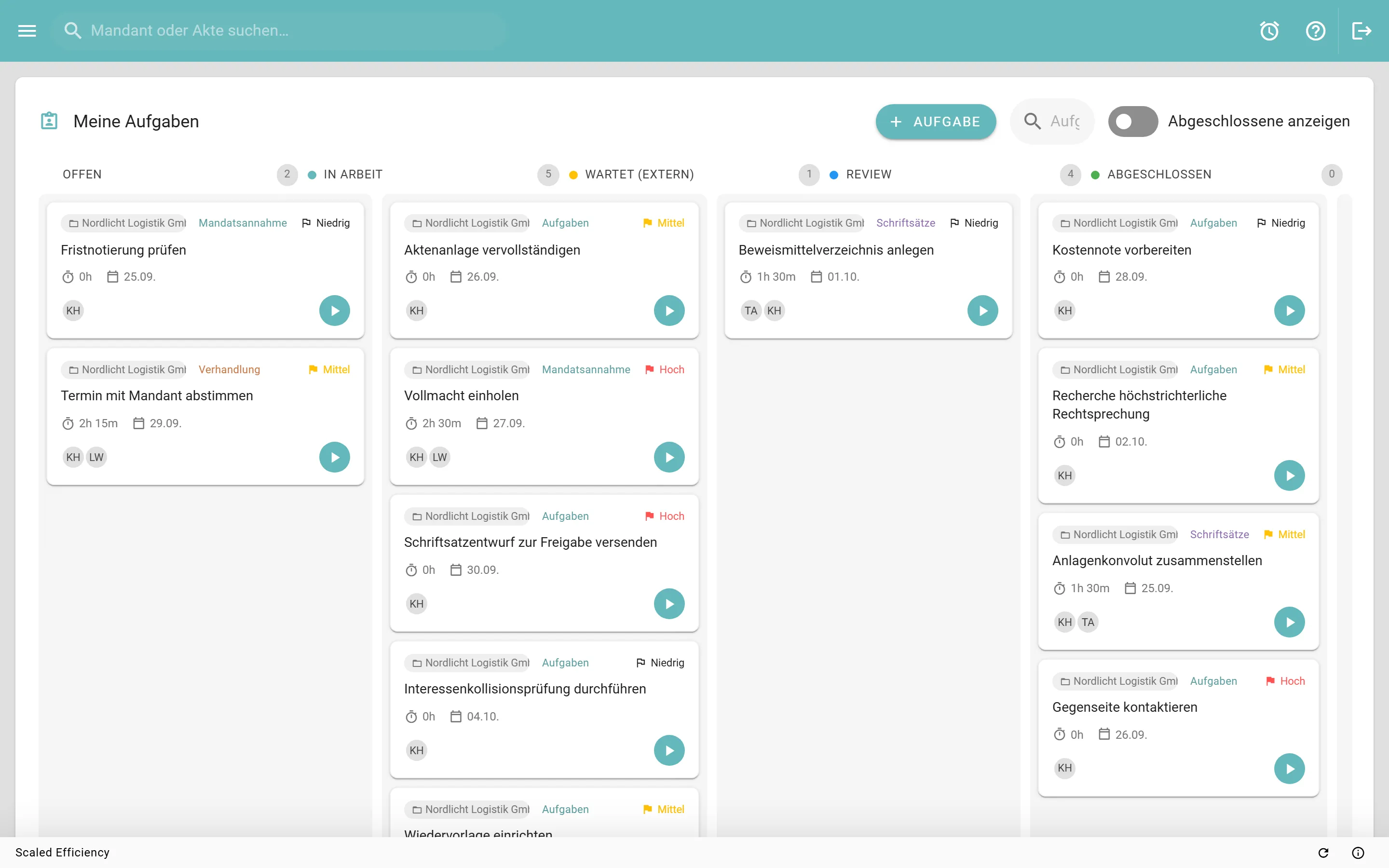
Task: Click TA avatar on Beweismittelverzeichnis anlegen
Action: point(751,311)
